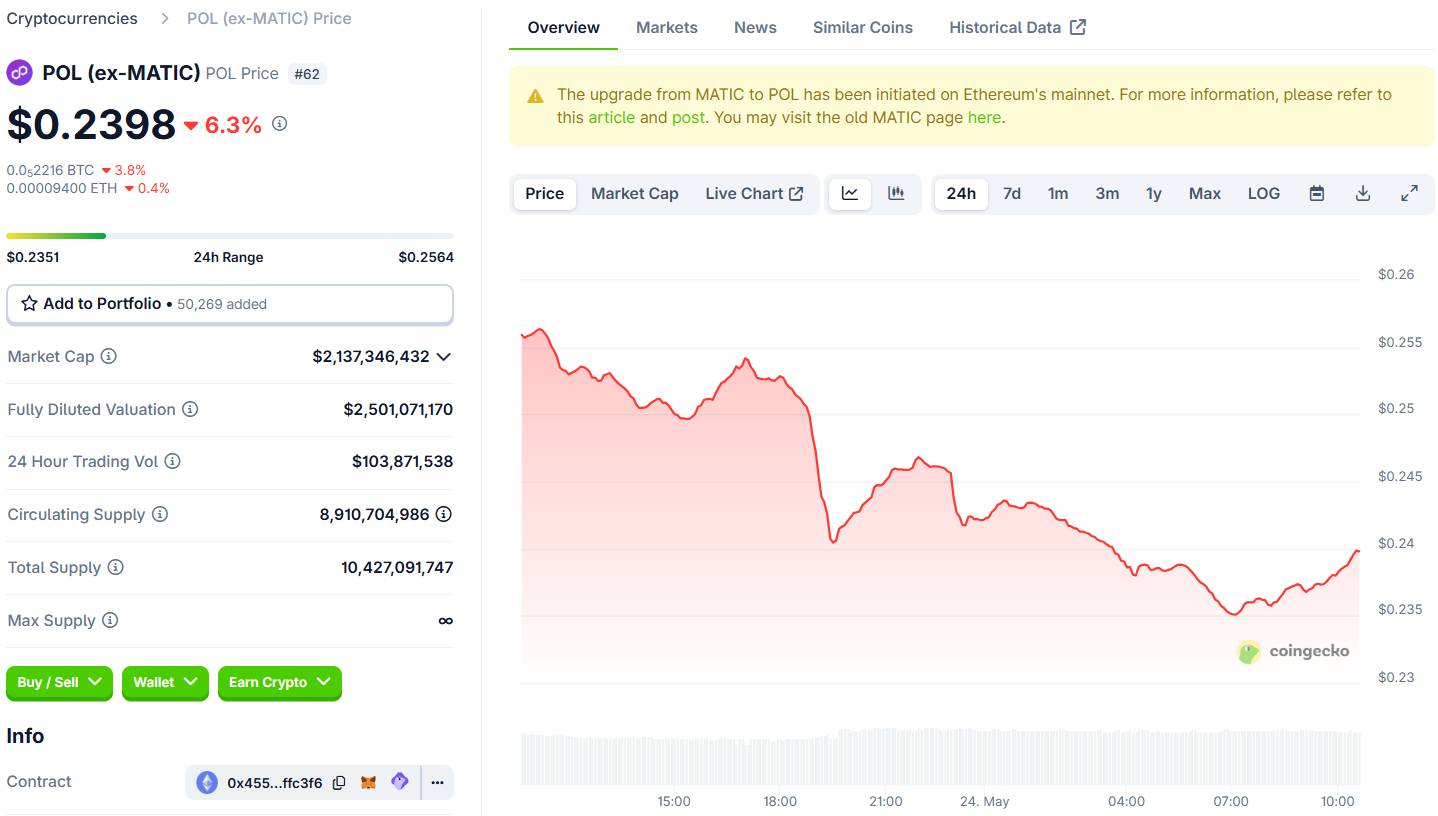The image size is (1438, 816).
Task: Click the $2,137,346,432 market cap value
Action: pyautogui.click(x=371, y=356)
